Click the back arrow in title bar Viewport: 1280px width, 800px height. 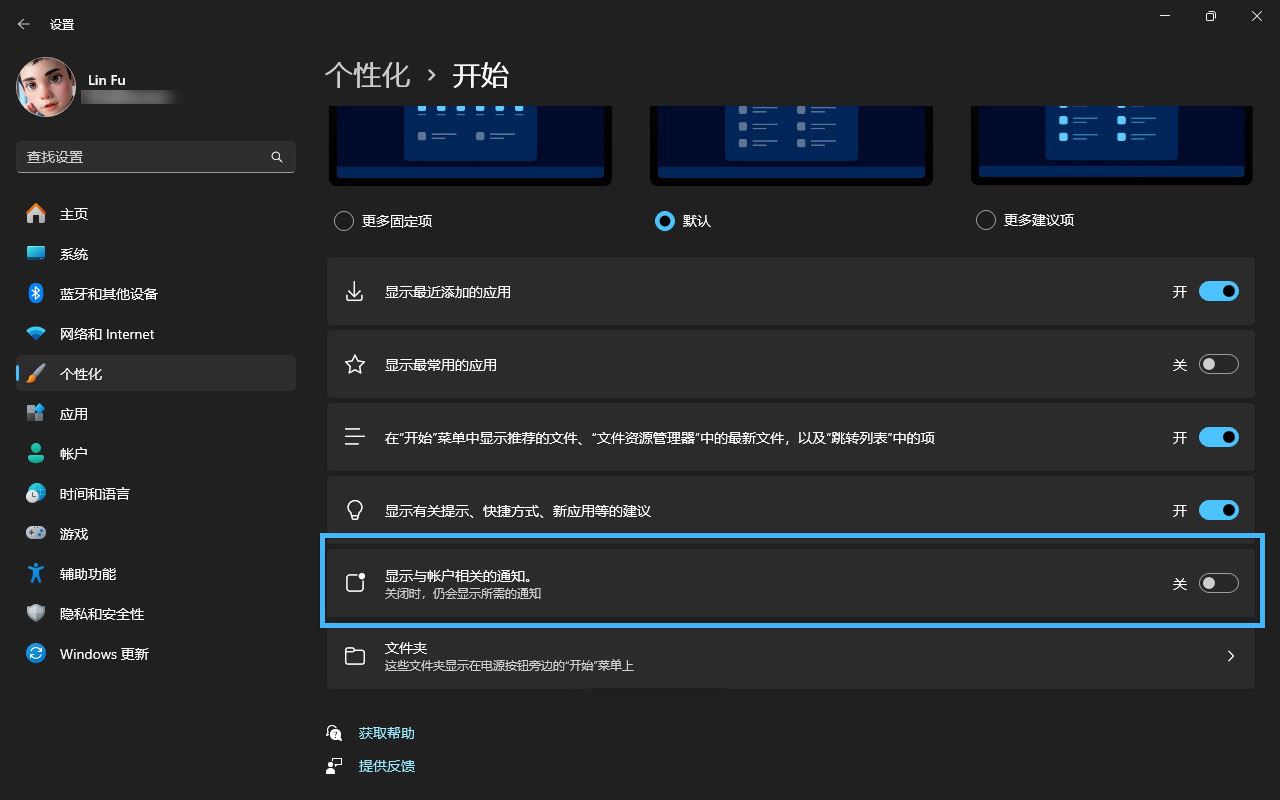coord(24,24)
